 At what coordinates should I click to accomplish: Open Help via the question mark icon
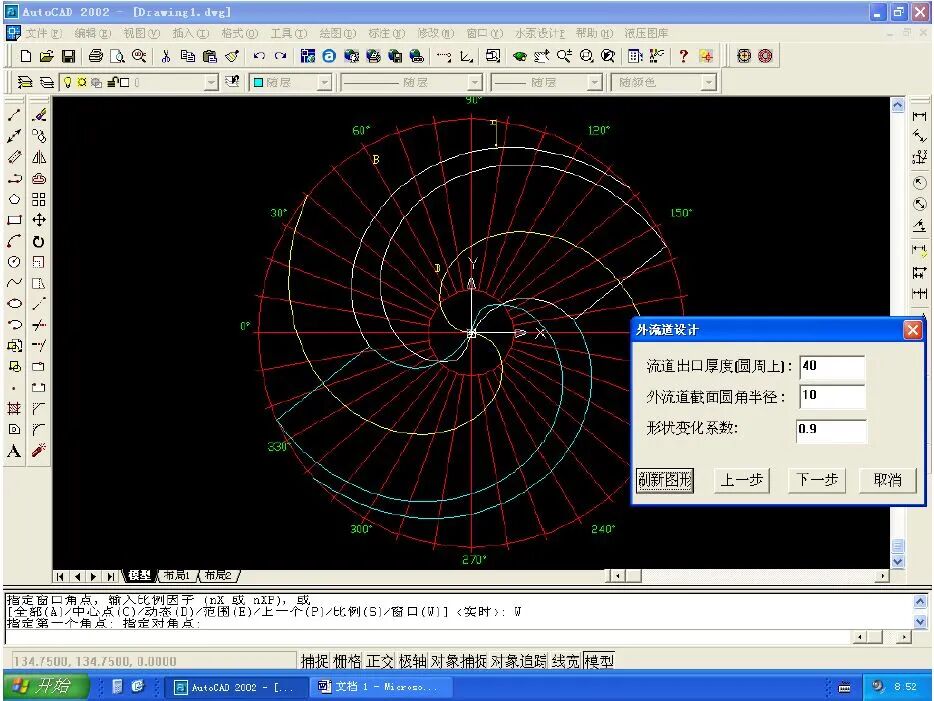[x=683, y=56]
